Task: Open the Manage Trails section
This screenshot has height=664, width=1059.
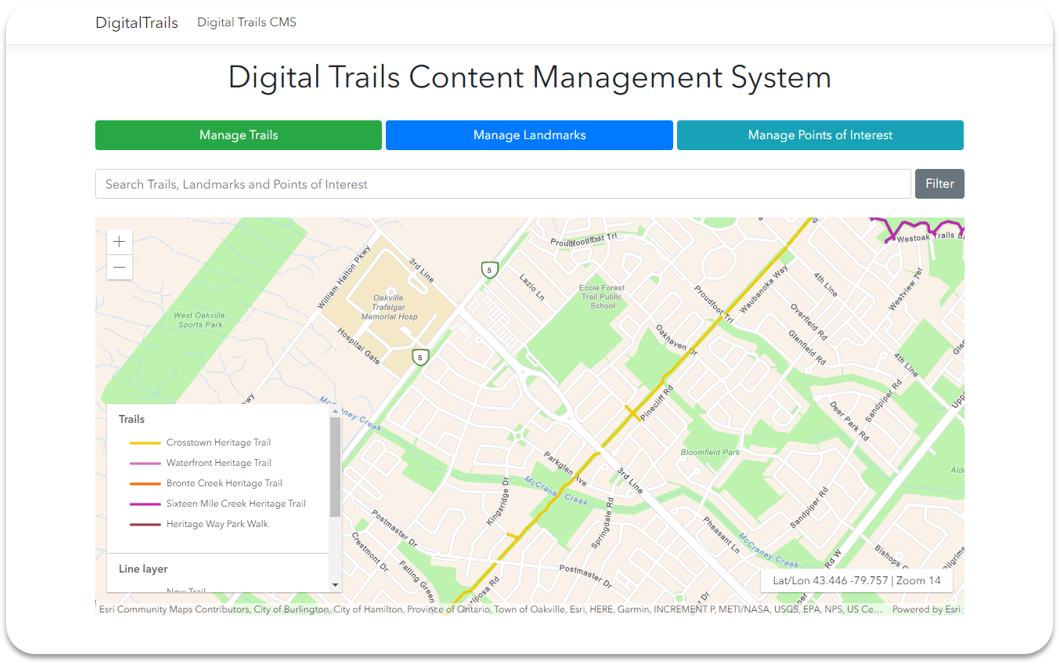Action: click(x=238, y=135)
